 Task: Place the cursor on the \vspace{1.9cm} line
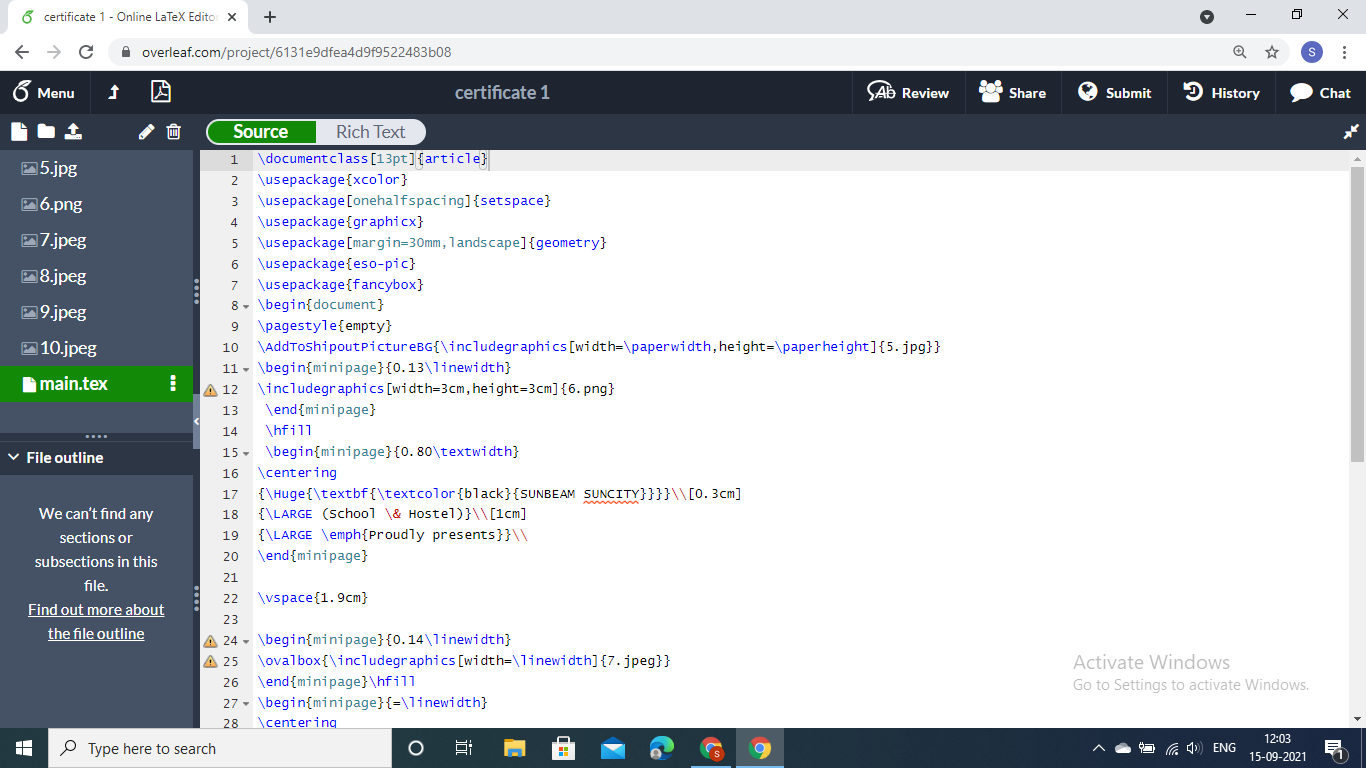(x=313, y=598)
